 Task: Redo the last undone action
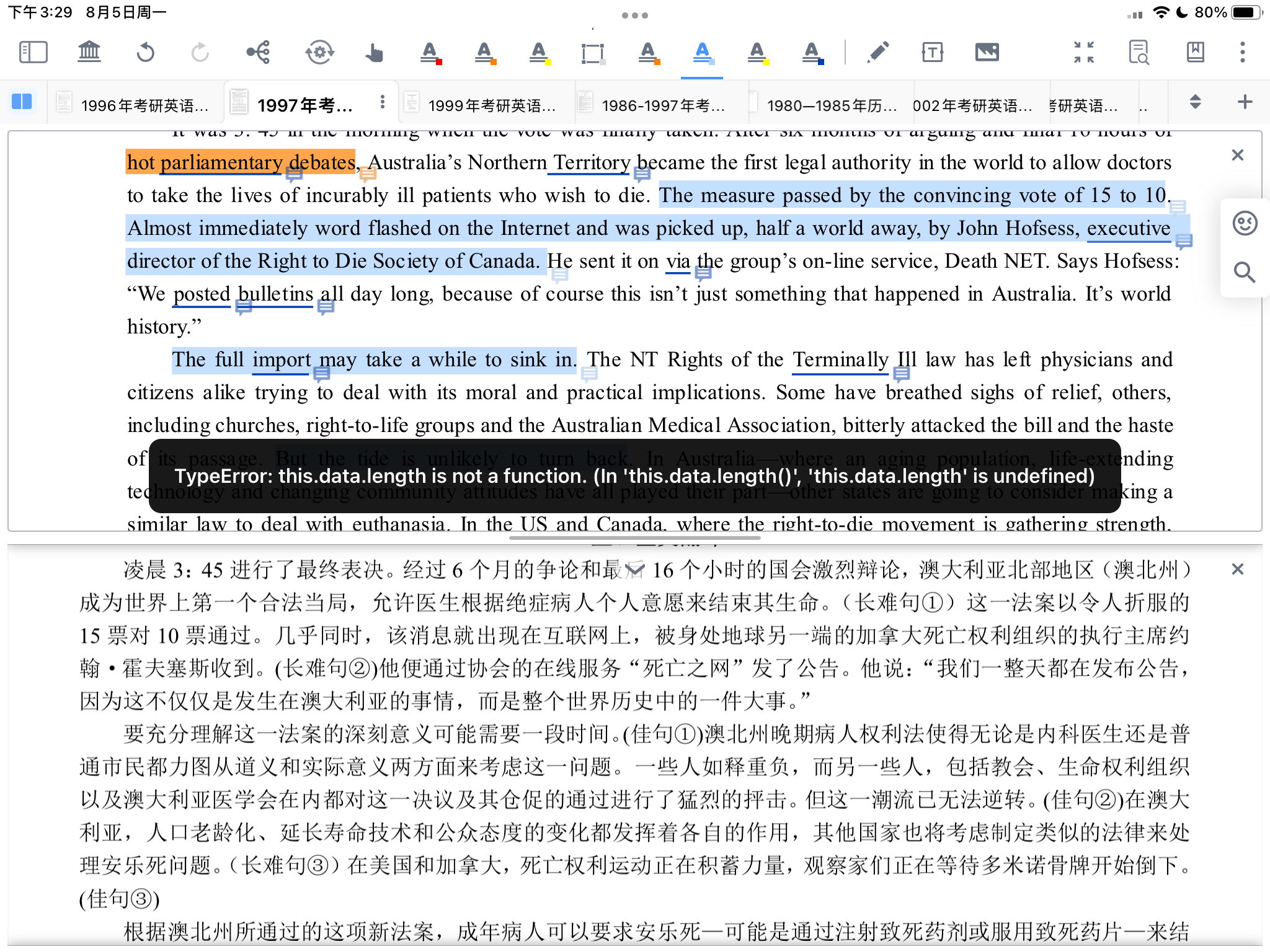(200, 53)
